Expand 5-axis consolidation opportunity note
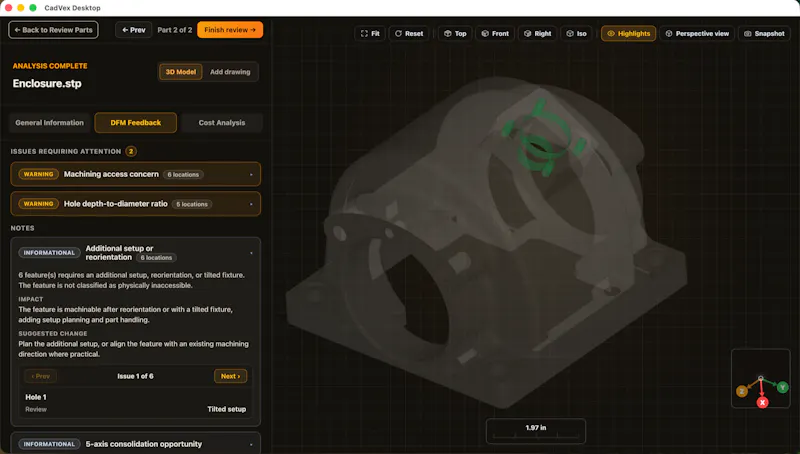The height and width of the screenshot is (454, 800). (x=136, y=444)
